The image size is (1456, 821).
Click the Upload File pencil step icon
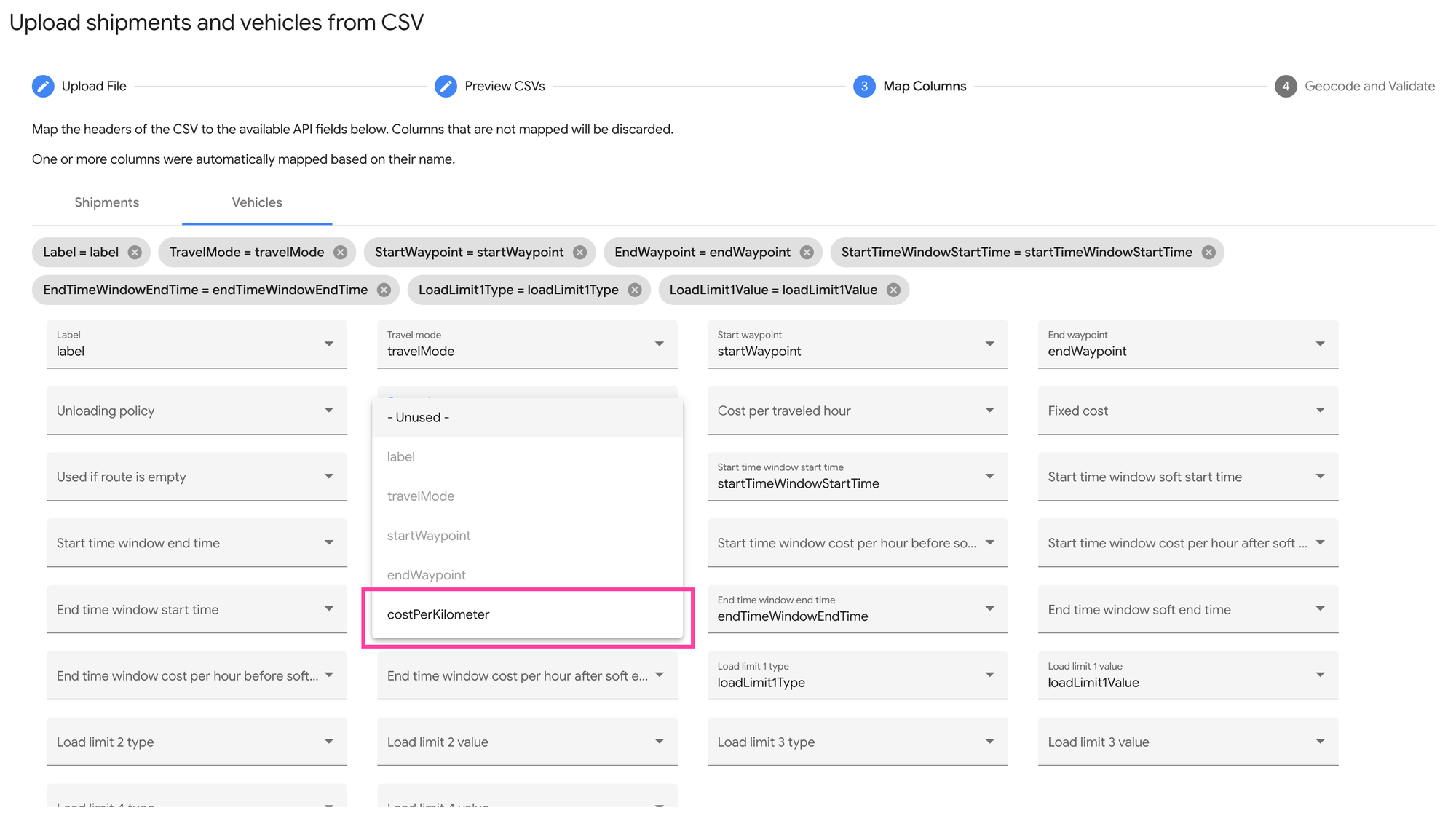pyautogui.click(x=43, y=85)
